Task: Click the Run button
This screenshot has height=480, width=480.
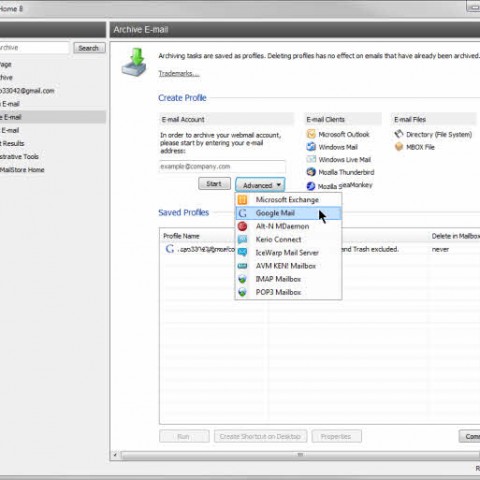Action: [184, 436]
